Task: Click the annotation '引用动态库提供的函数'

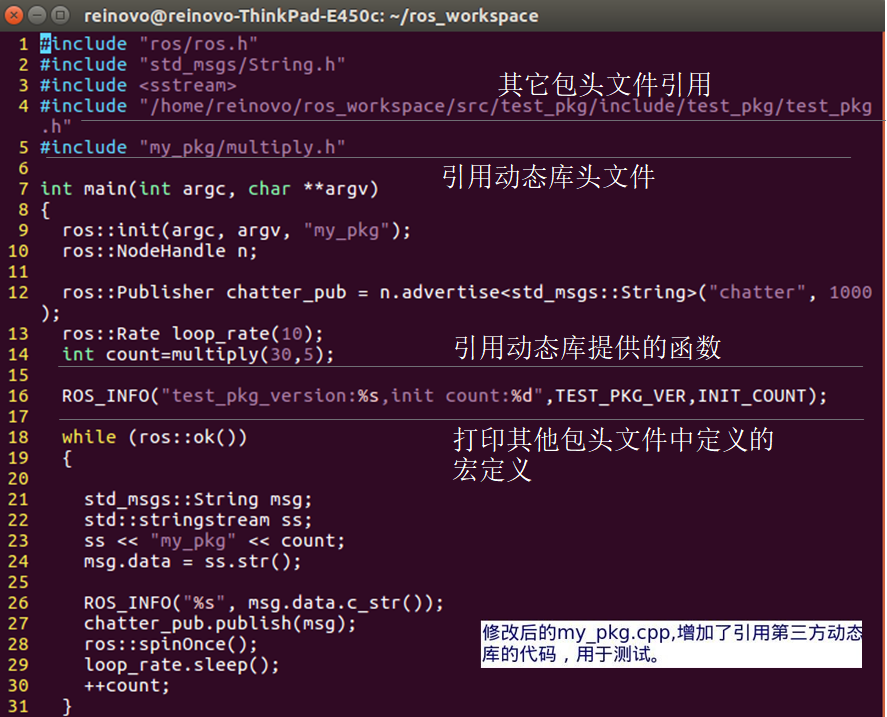Action: tap(587, 347)
